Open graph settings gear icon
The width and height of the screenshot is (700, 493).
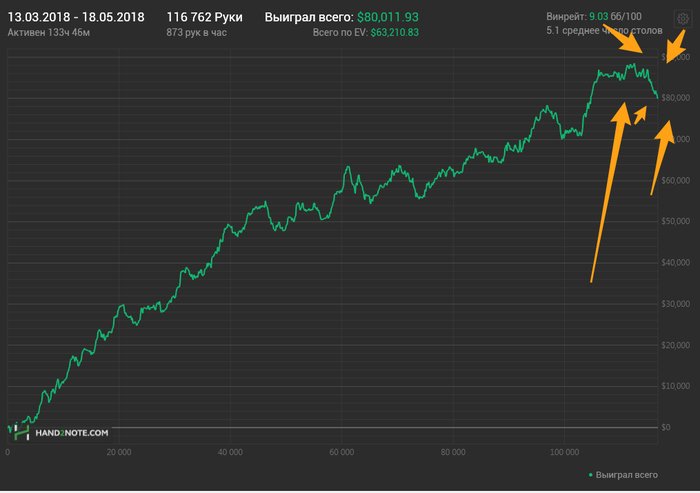[682, 18]
